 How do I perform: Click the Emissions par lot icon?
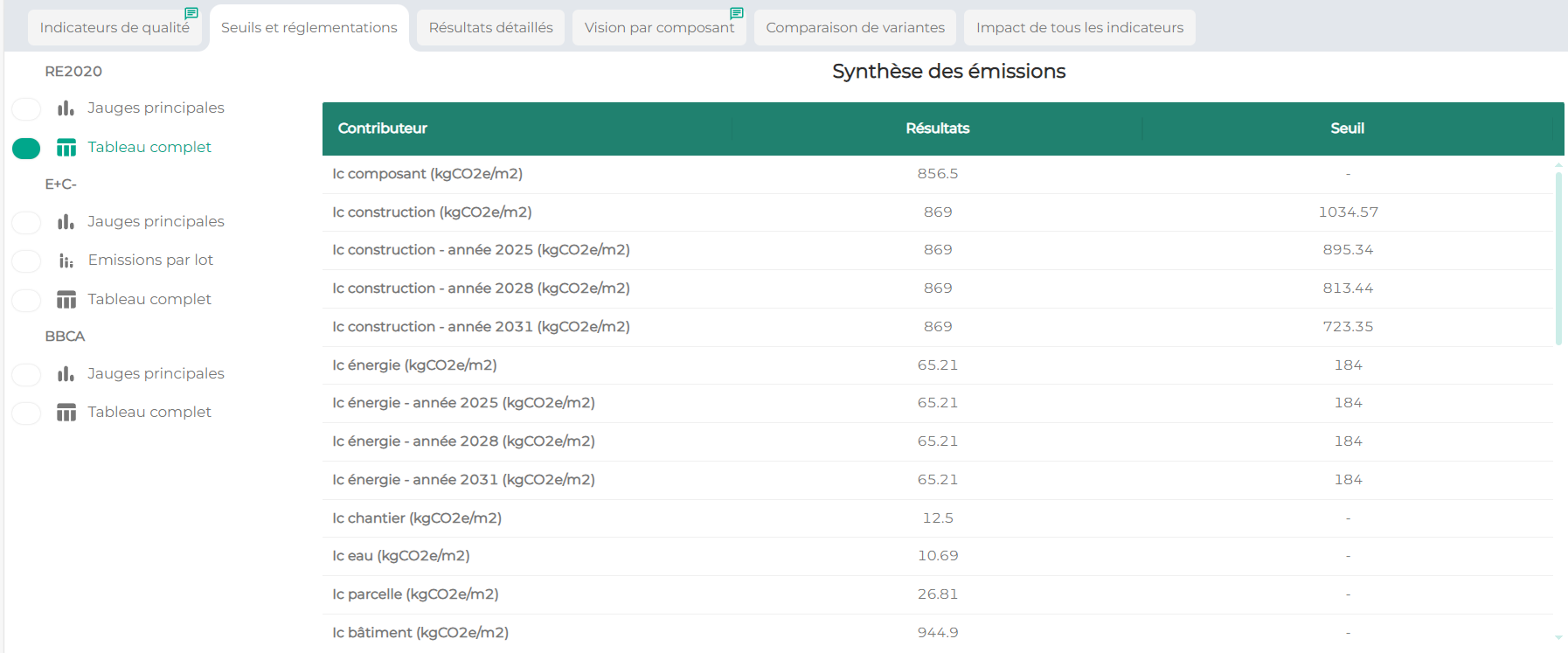[x=66, y=261]
